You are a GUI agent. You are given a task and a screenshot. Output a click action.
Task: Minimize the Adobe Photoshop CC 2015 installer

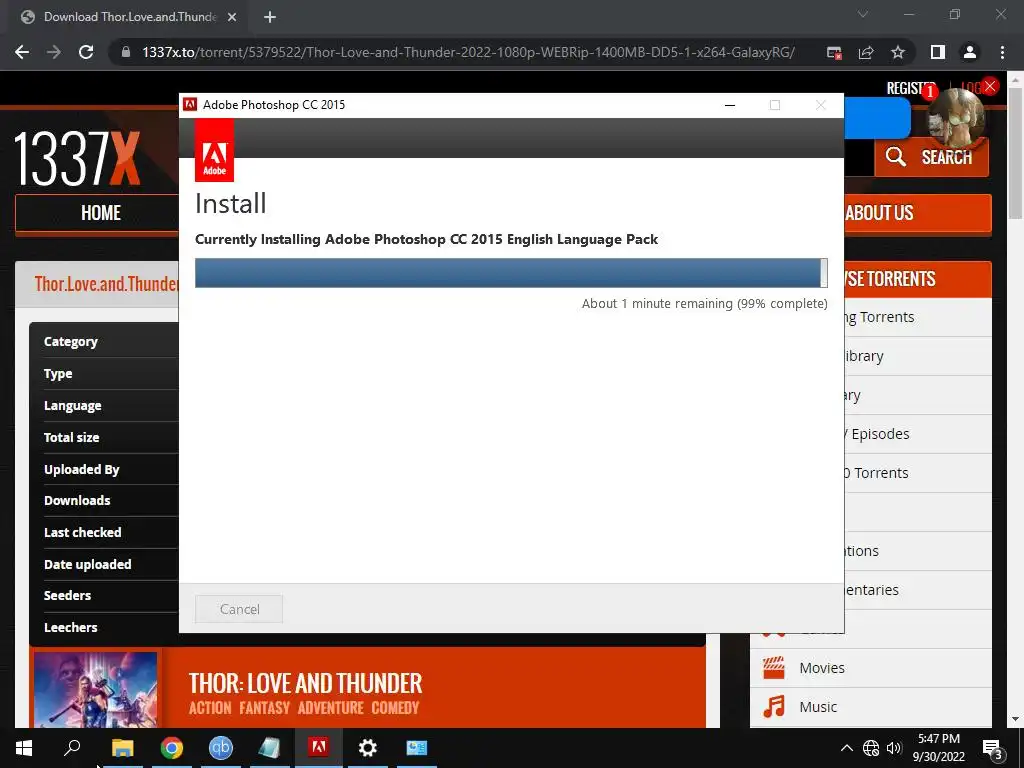click(x=730, y=105)
